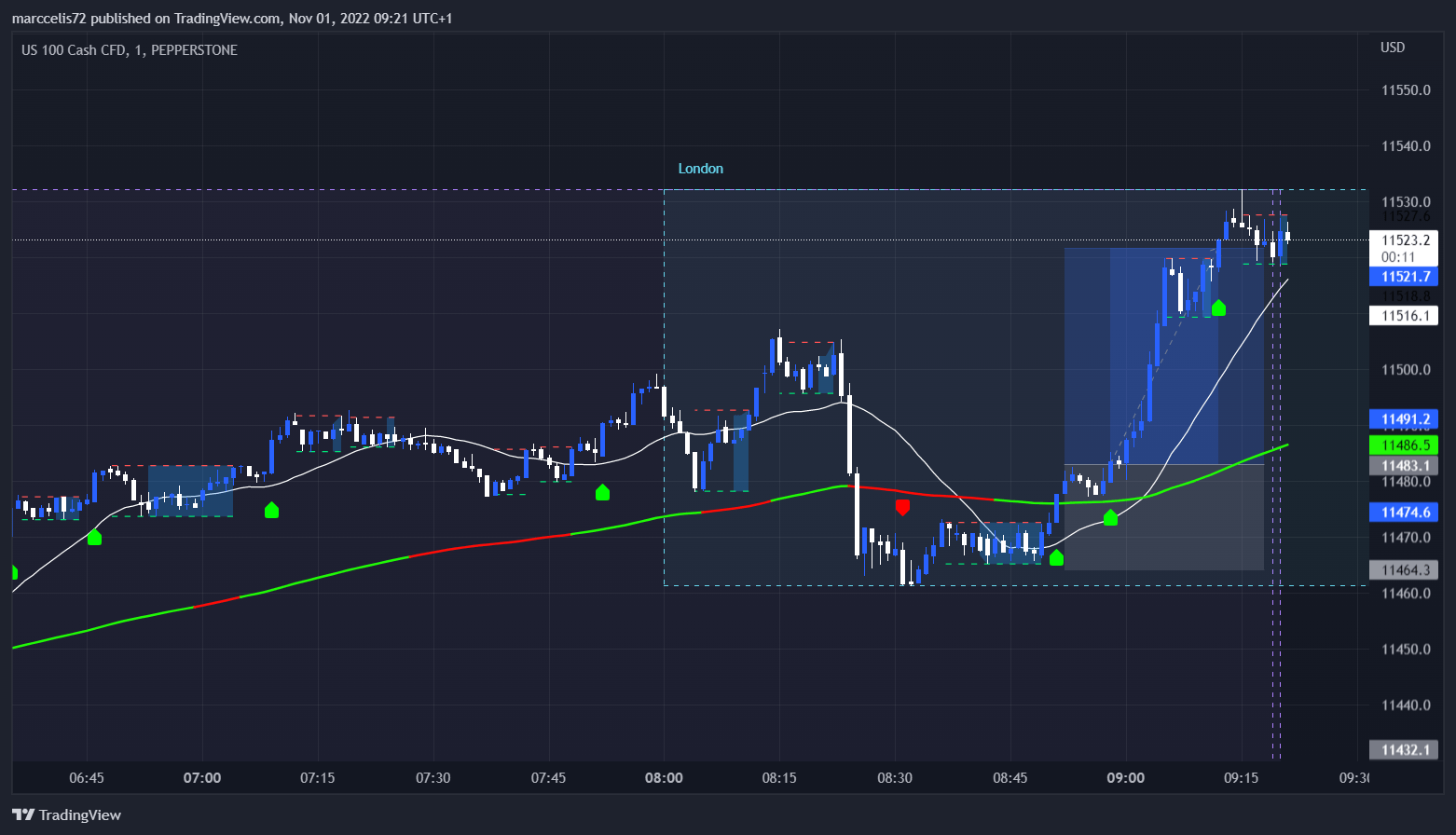1456x835 pixels.
Task: Click the TradingView text link bottom left
Action: coord(82,814)
